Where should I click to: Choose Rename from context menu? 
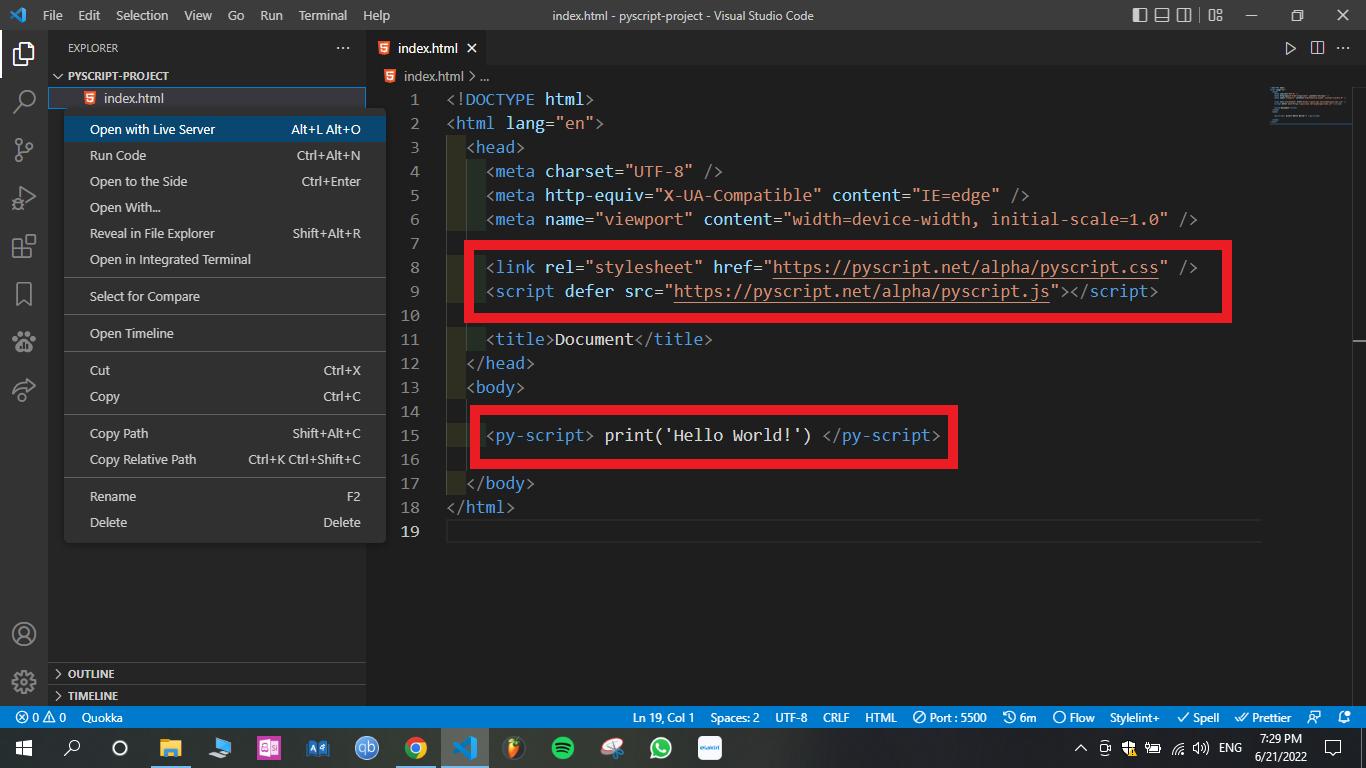[225, 496]
